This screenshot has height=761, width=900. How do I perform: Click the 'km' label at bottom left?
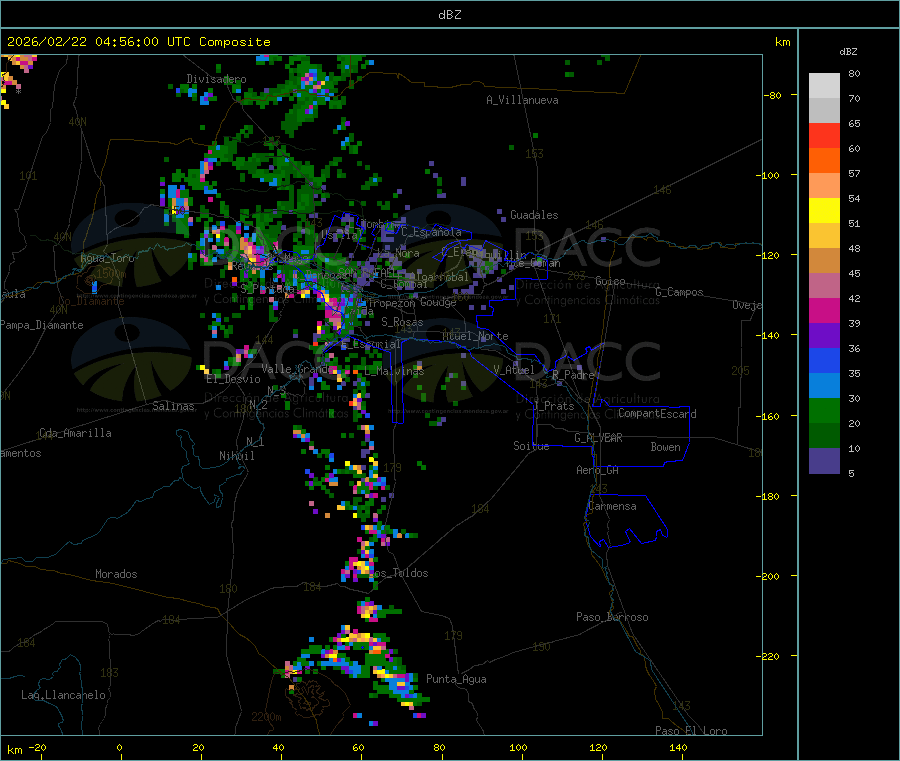[x=14, y=750]
